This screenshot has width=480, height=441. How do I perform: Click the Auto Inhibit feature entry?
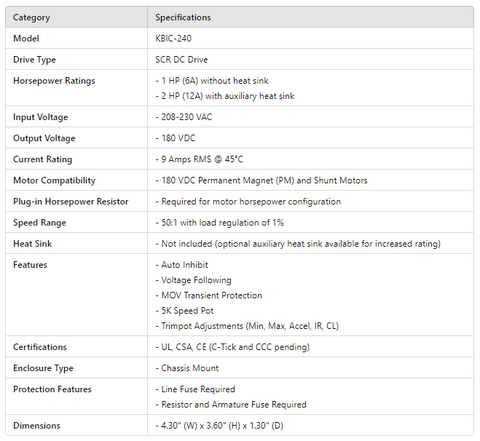[x=182, y=265]
